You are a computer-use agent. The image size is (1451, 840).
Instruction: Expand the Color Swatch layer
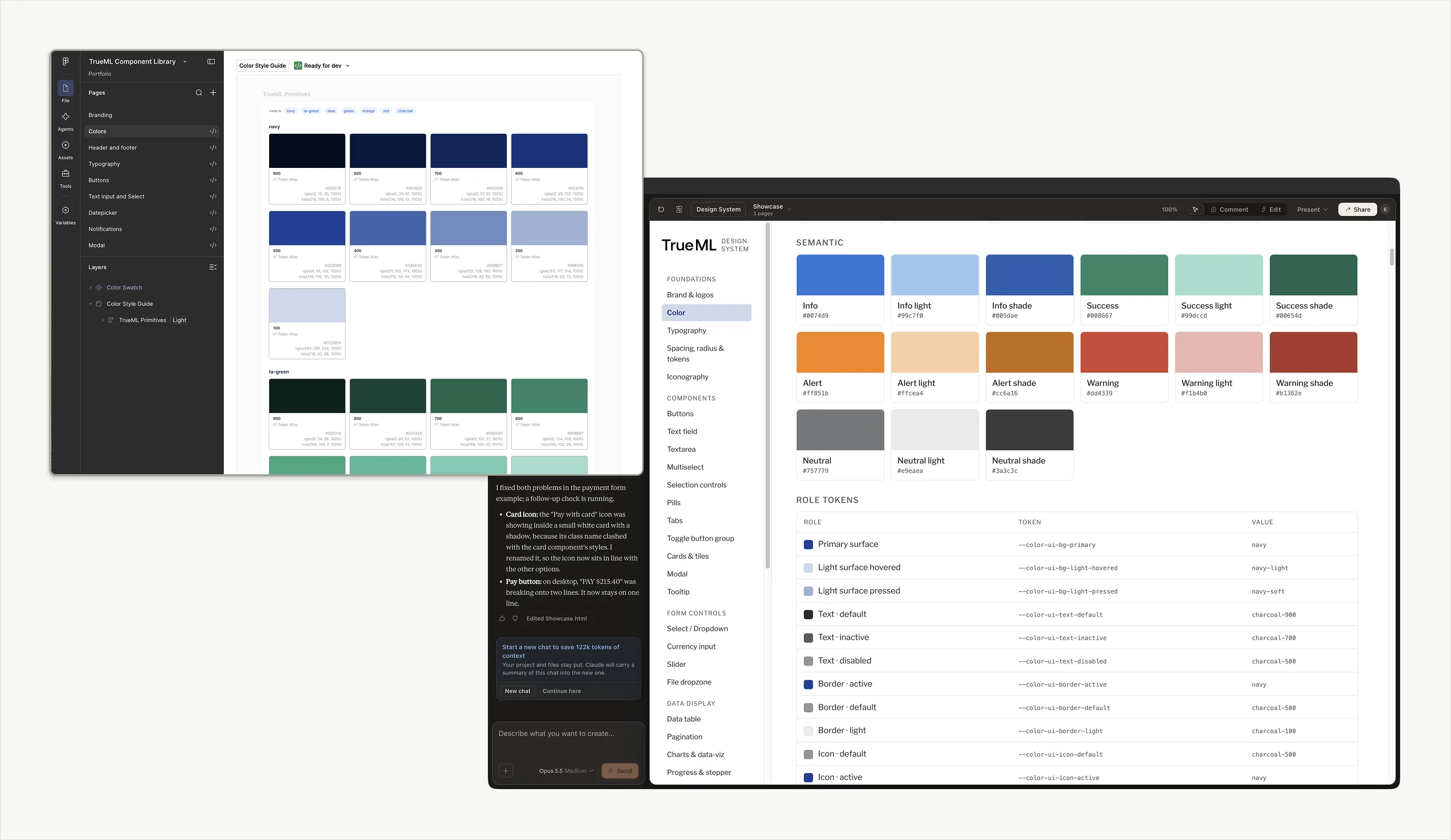(x=91, y=287)
